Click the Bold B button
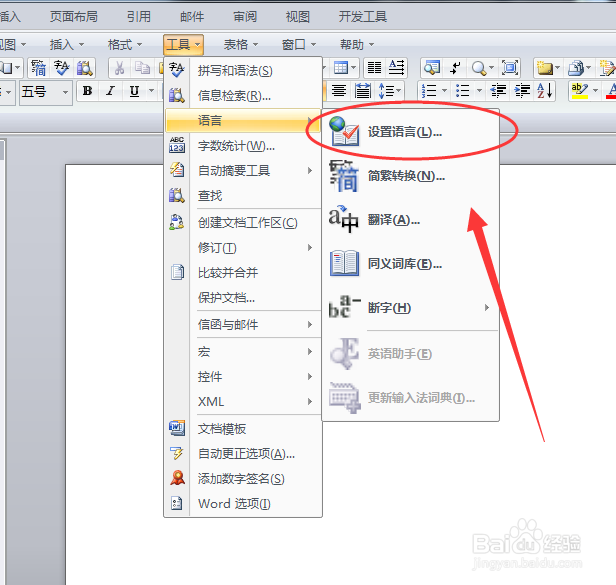 pyautogui.click(x=87, y=91)
